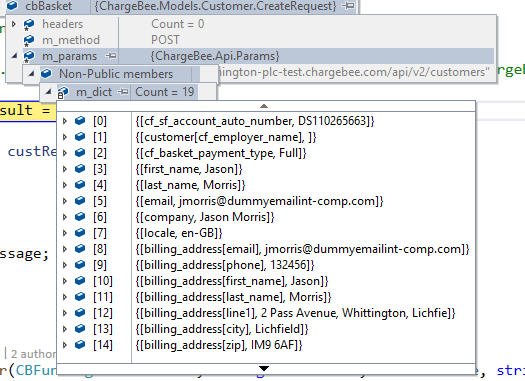Click the headers Count = 0 value
525x381 pixels.
177,24
